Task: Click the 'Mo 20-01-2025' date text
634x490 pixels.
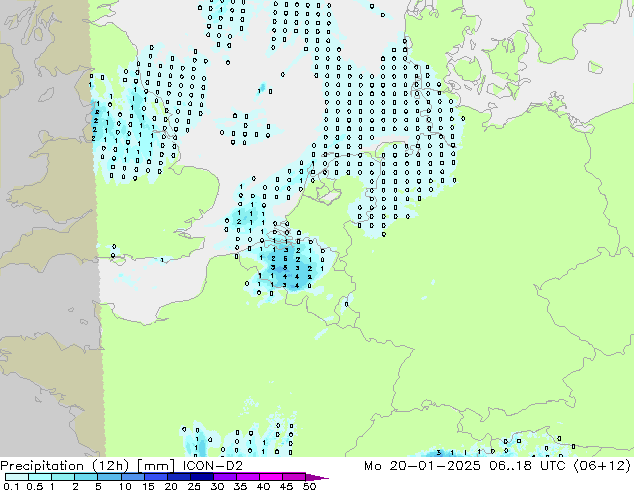Action: coord(423,466)
